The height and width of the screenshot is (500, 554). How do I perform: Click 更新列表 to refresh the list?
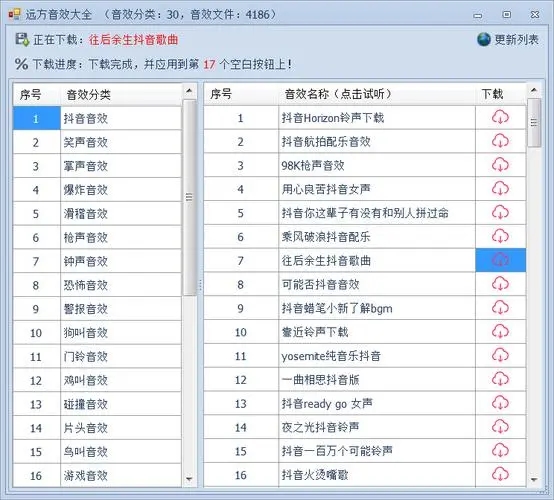click(516, 40)
